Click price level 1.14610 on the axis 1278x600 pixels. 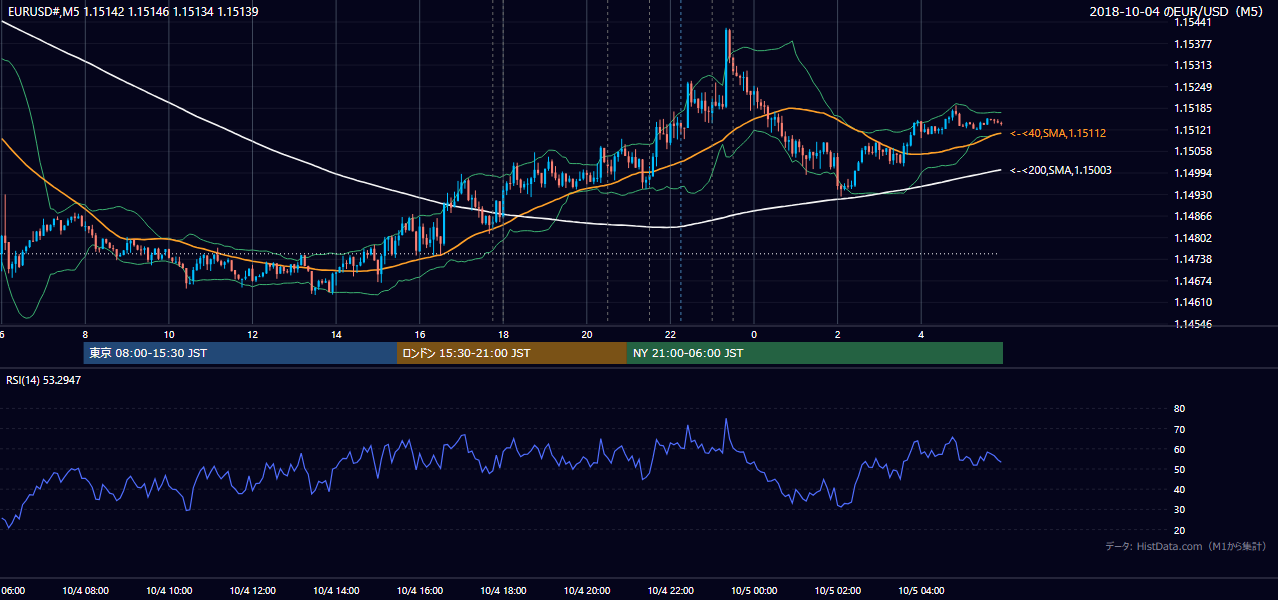point(1192,302)
